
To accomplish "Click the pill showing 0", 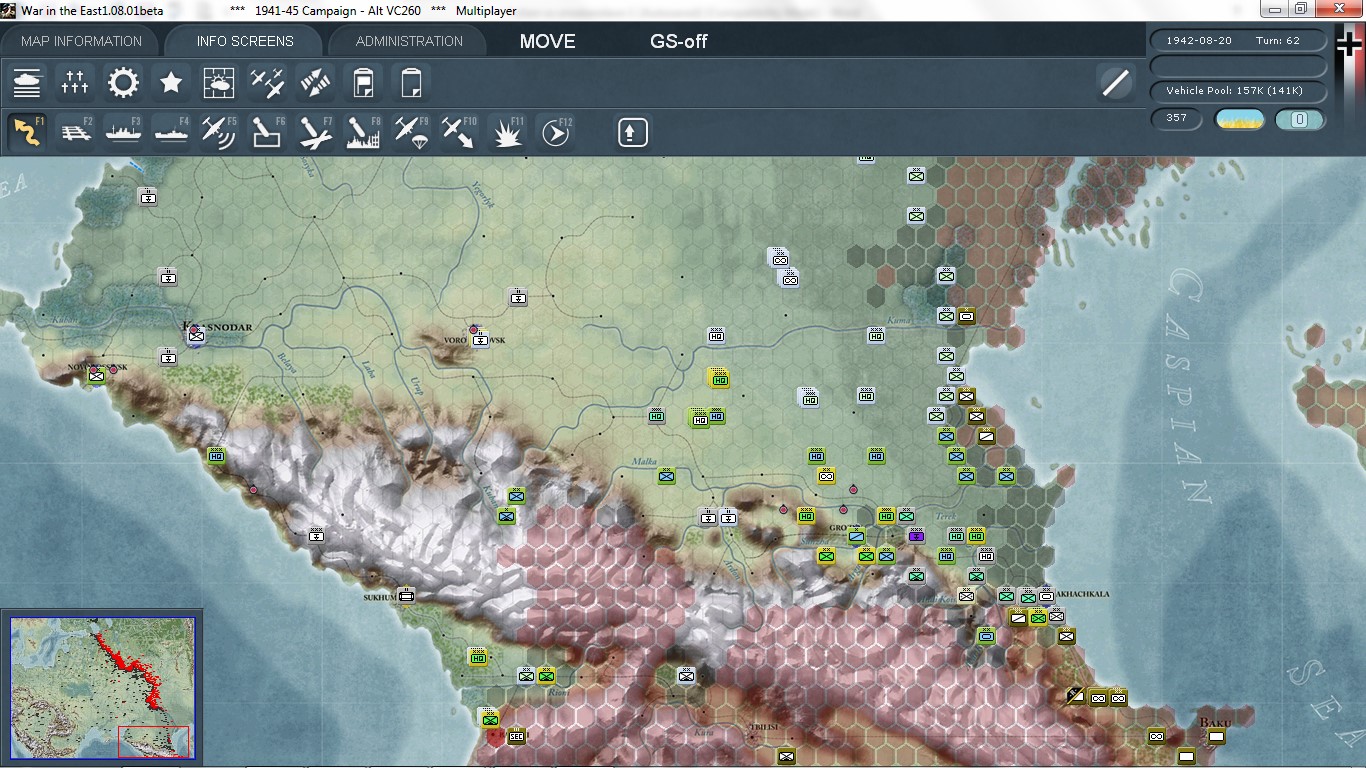I will 1300,119.
